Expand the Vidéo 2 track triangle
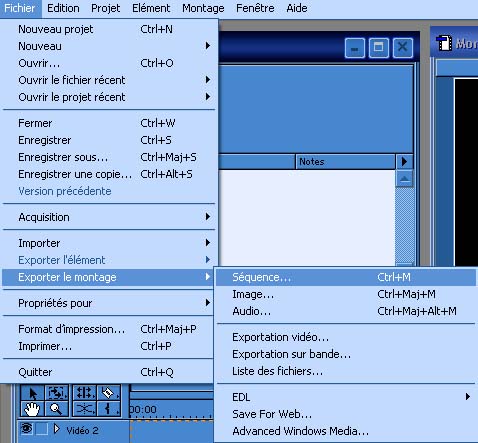This screenshot has height=443, width=478. tap(57, 429)
